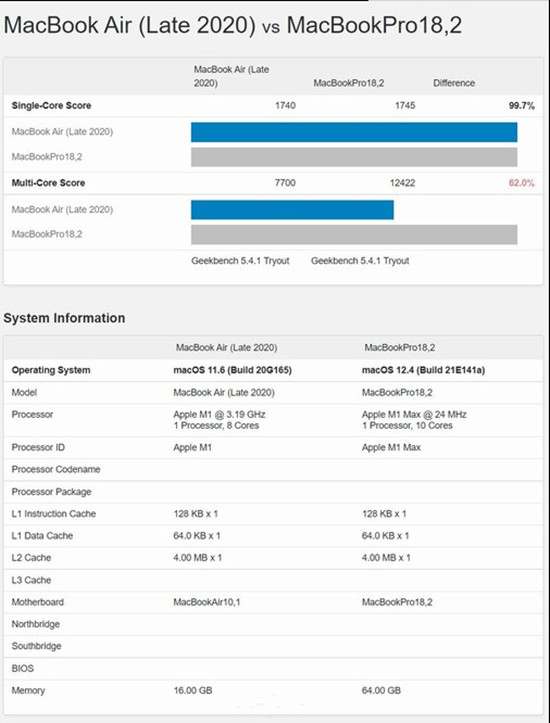Click the blue Single-Core MacBook Air bar
Screen dimensions: 550x723
tap(354, 132)
